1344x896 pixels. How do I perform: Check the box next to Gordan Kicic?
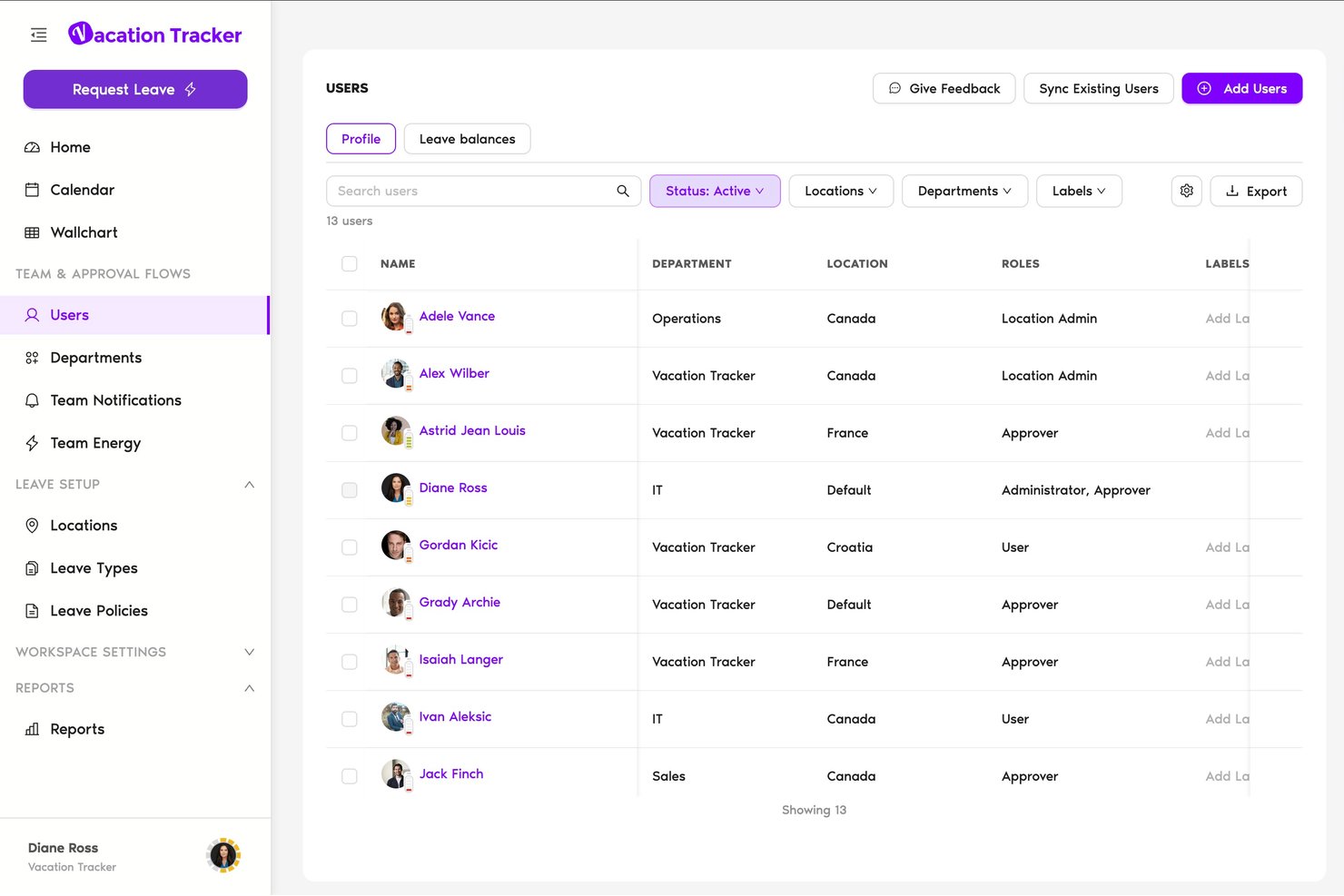click(350, 547)
